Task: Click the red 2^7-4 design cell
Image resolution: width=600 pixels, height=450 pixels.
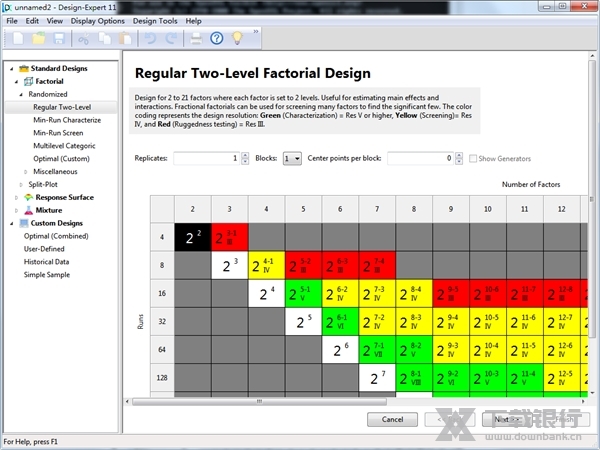Action: (x=377, y=265)
